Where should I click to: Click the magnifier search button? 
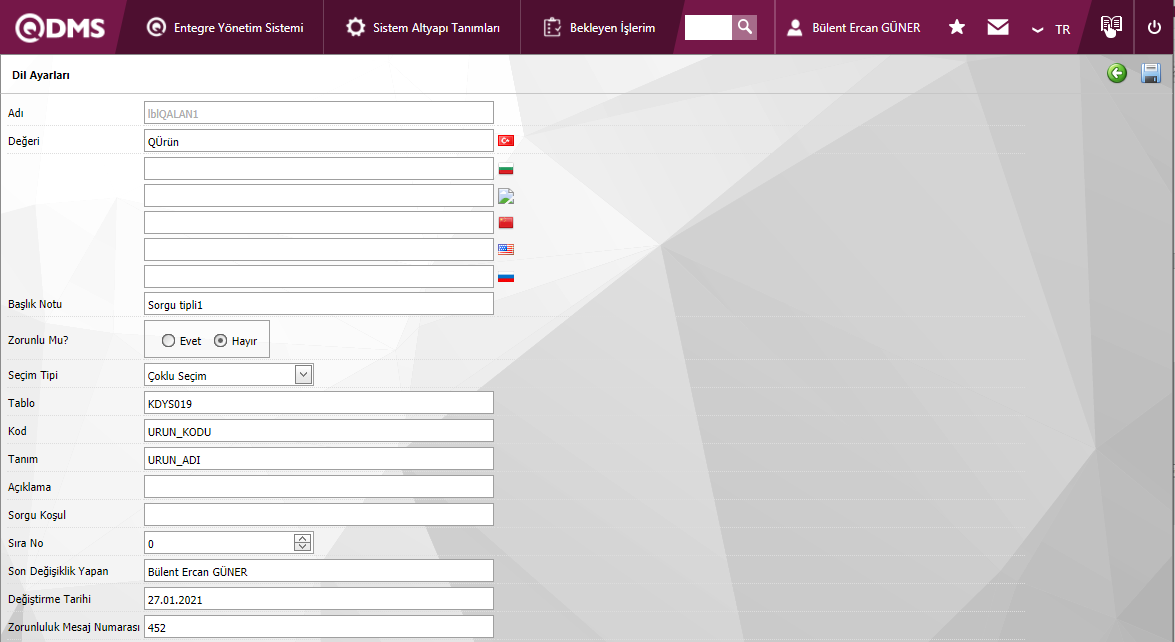745,27
